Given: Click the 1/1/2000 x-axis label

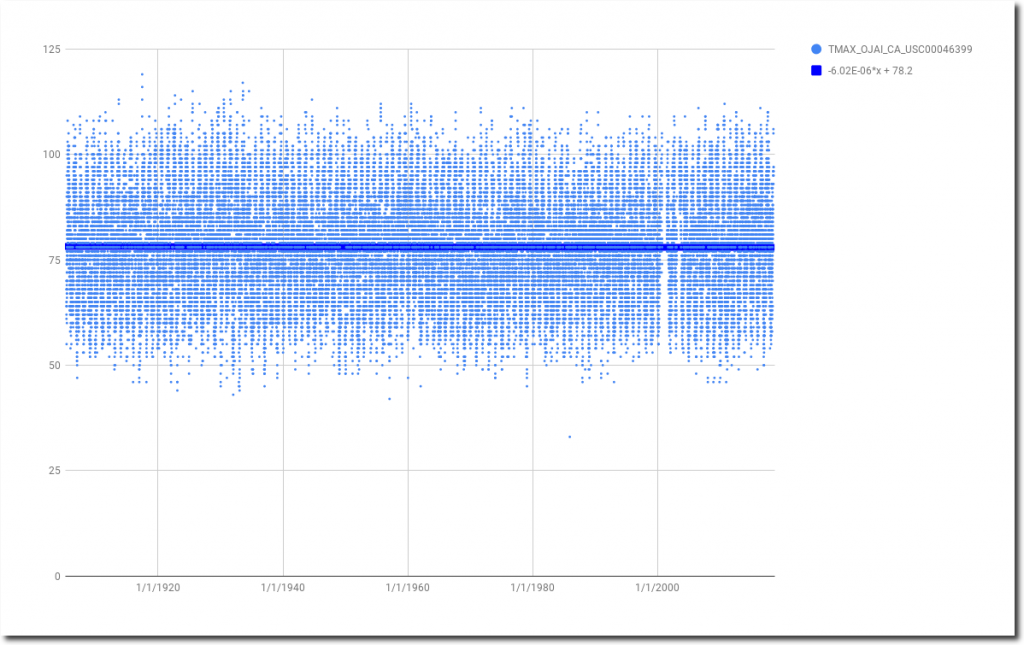Looking at the screenshot, I should [x=657, y=588].
